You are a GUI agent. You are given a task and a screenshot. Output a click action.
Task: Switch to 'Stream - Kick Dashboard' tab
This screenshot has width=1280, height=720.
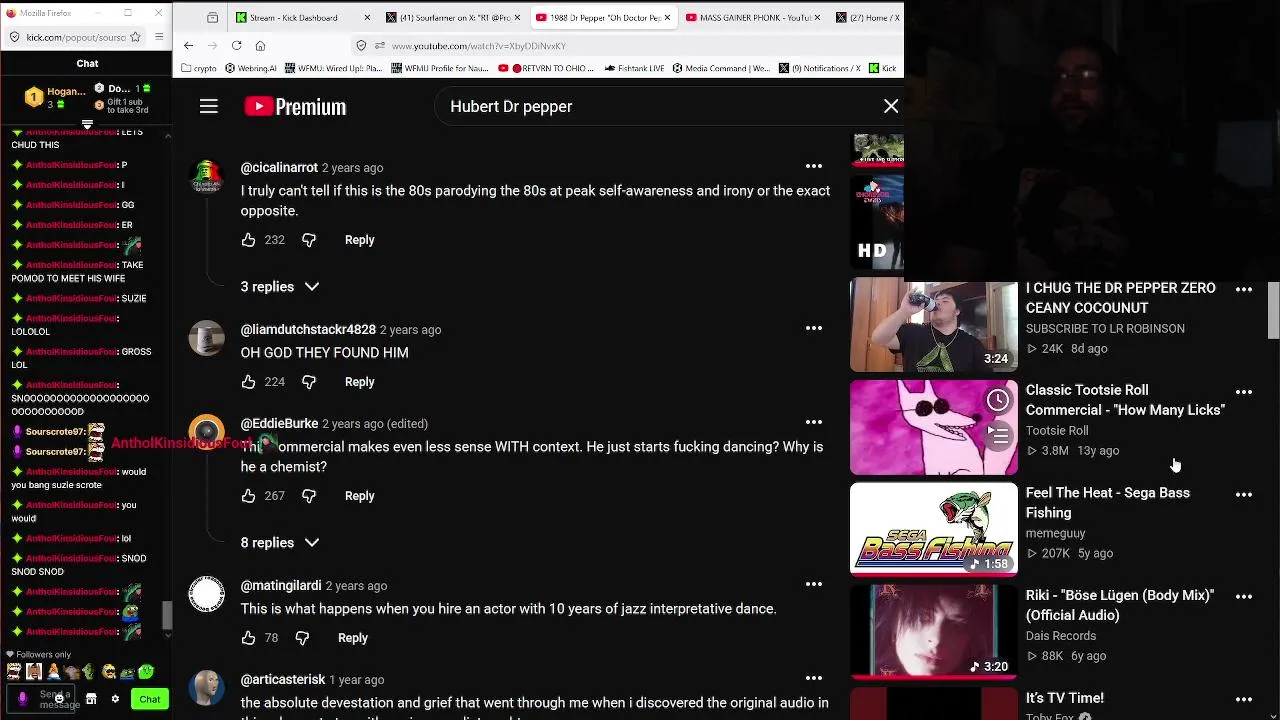coord(303,18)
